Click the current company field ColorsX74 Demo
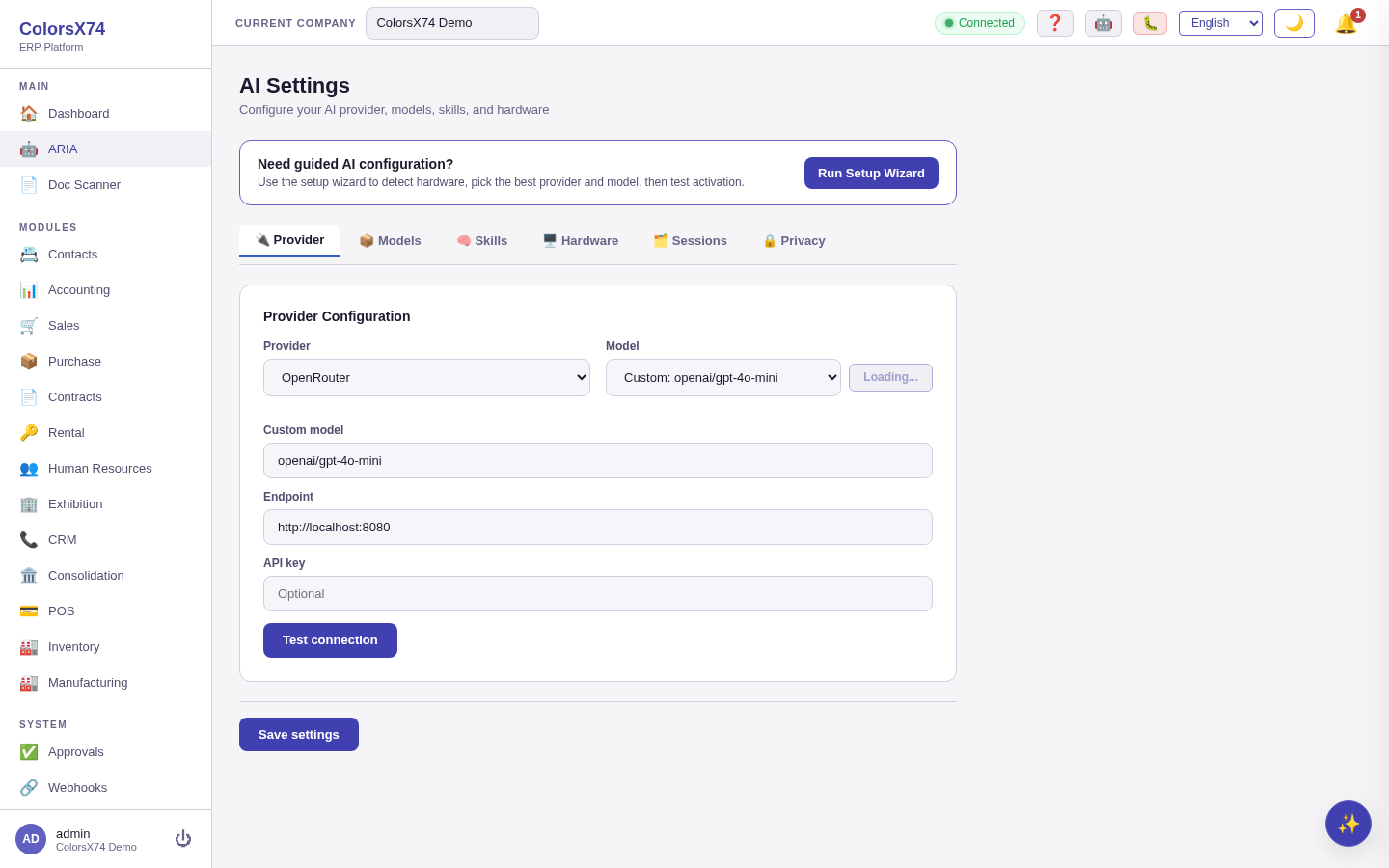Viewport: 1389px width, 868px height. pyautogui.click(x=452, y=23)
